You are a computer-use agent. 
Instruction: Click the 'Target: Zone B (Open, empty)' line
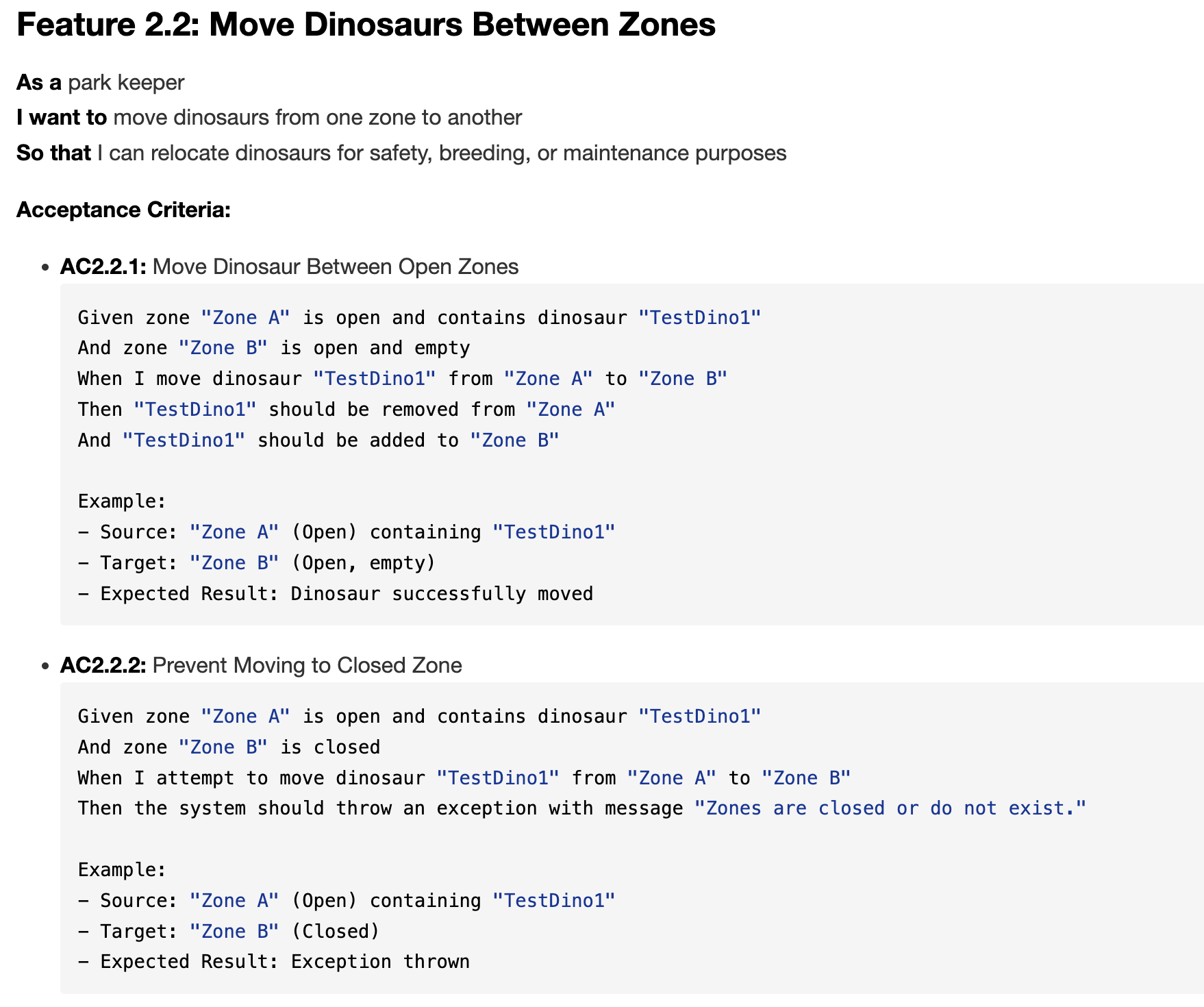257,563
